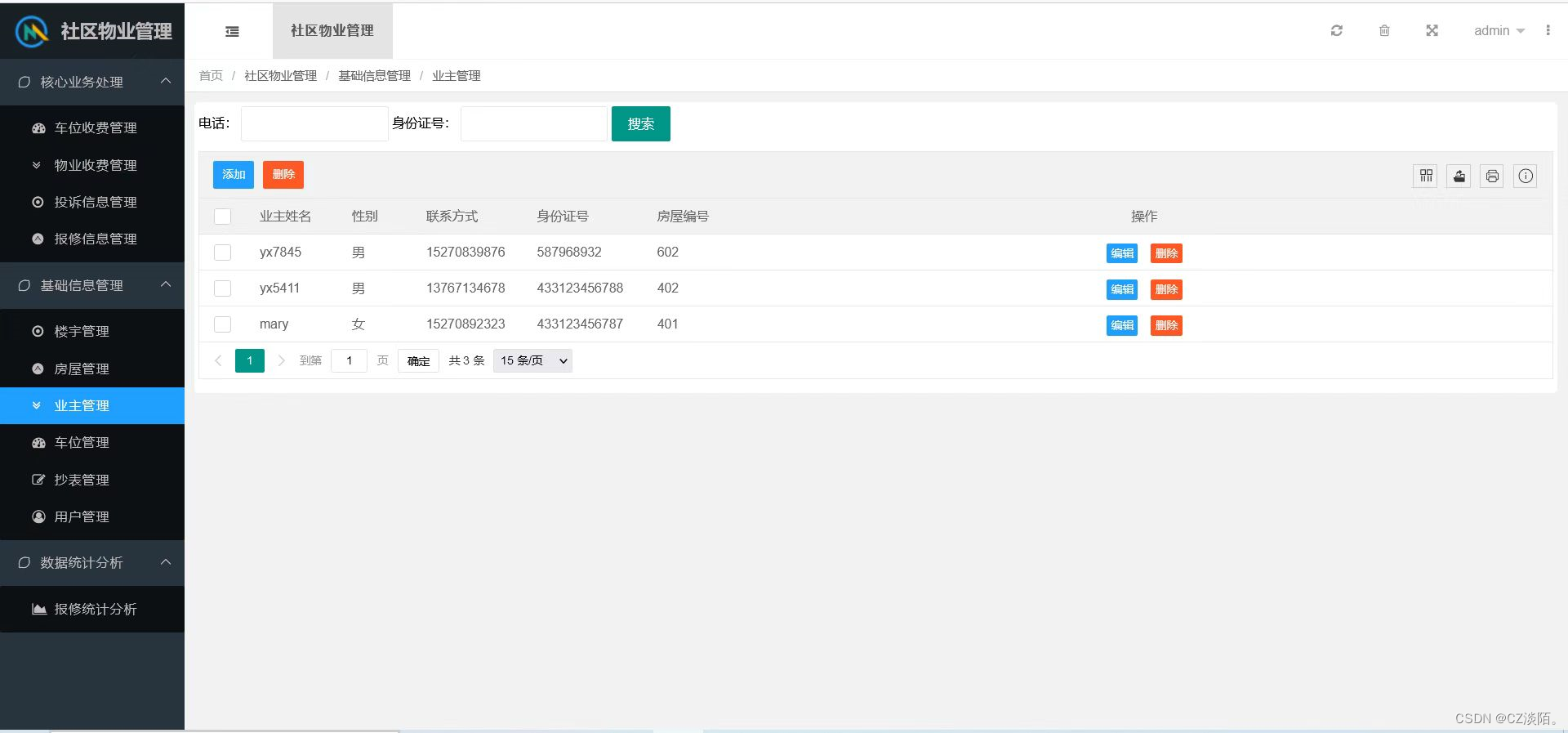
Task: Click the 抄表管理 edit icon
Action: coord(38,480)
